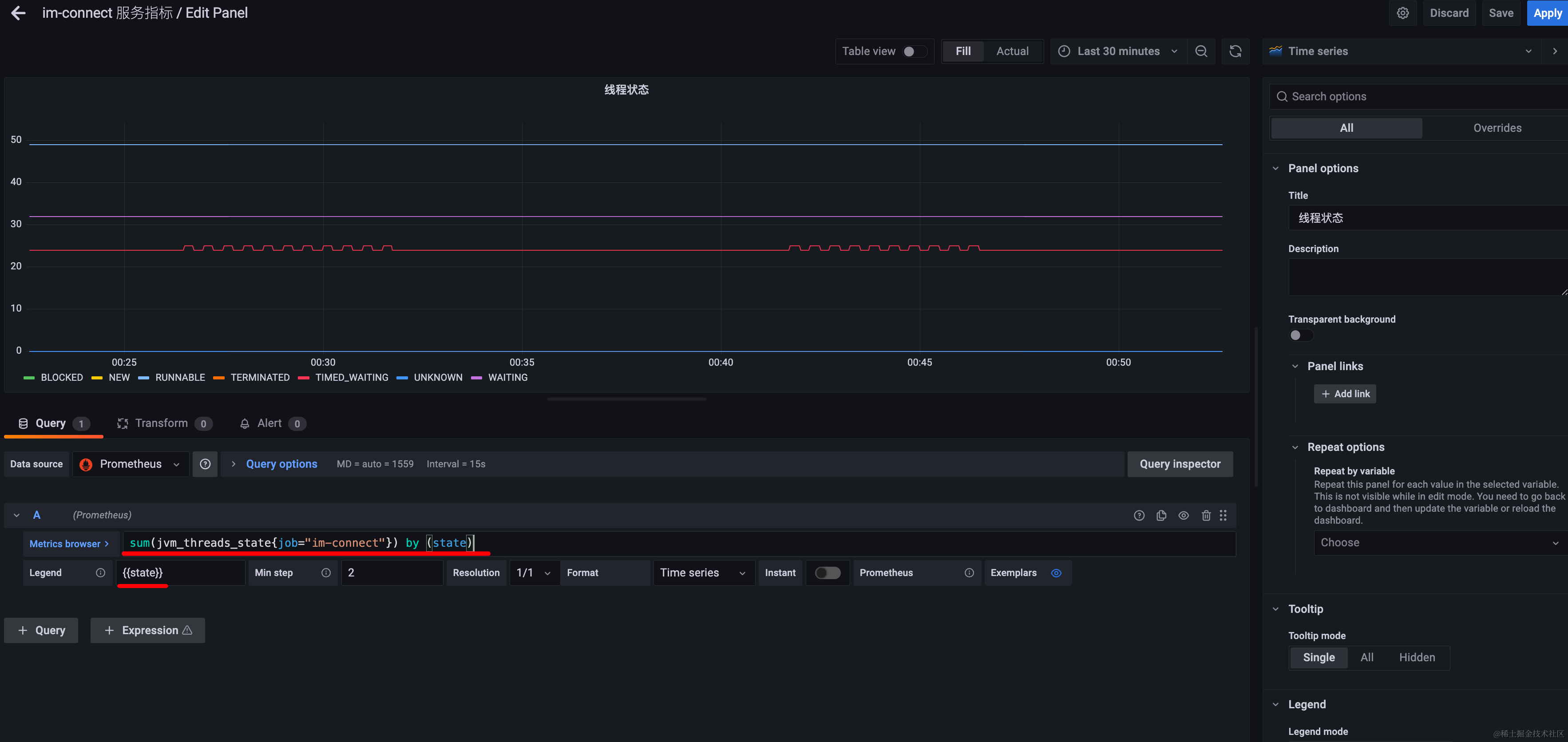Click the search options magnifier icon
This screenshot has height=742, width=1568.
point(1282,97)
